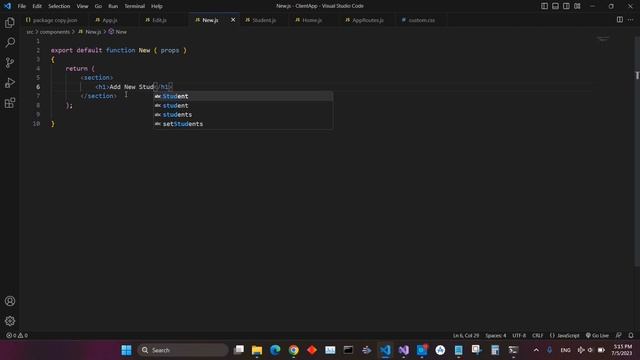Screen dimensions: 640x360
Task: Launch Microsoft Edge from the taskbar
Action: (x=275, y=350)
